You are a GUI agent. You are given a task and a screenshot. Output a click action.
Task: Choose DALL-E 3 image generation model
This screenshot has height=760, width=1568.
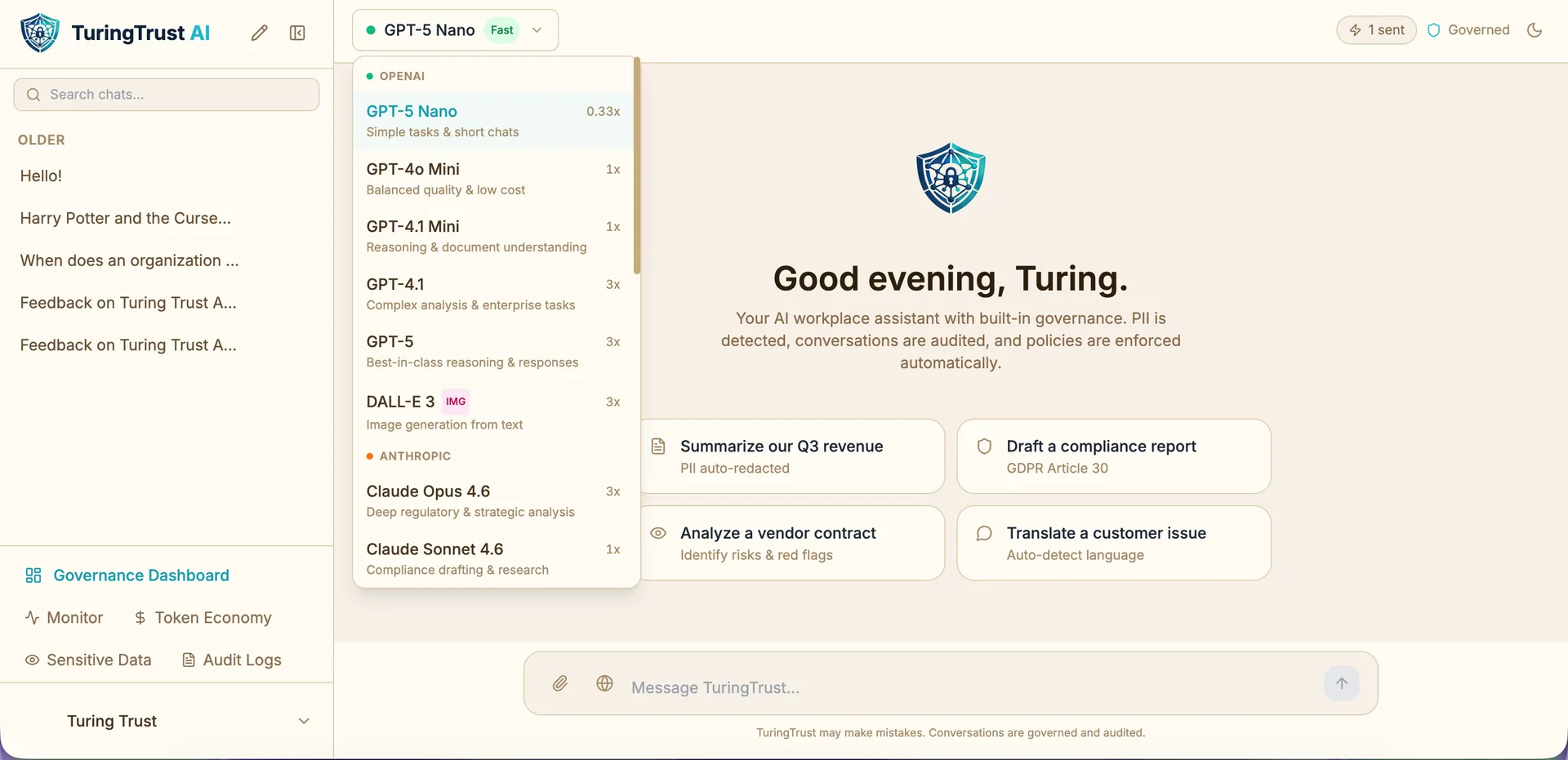coord(493,412)
